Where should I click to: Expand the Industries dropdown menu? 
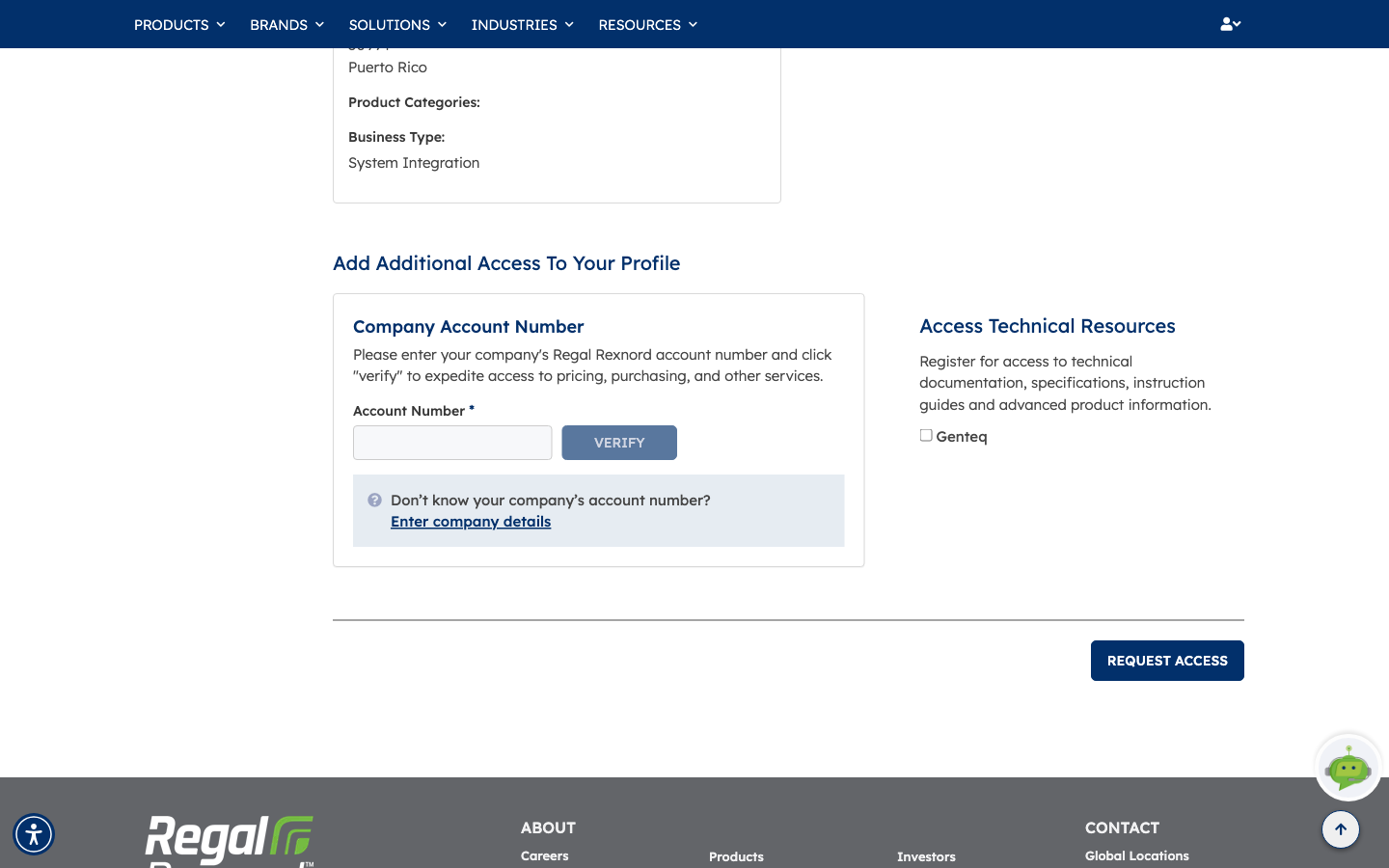tap(522, 24)
